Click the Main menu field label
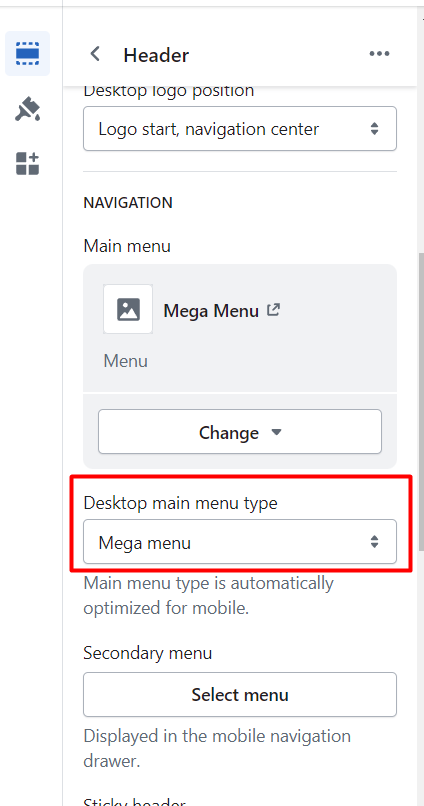Viewport: 424px width, 806px height. tap(127, 246)
